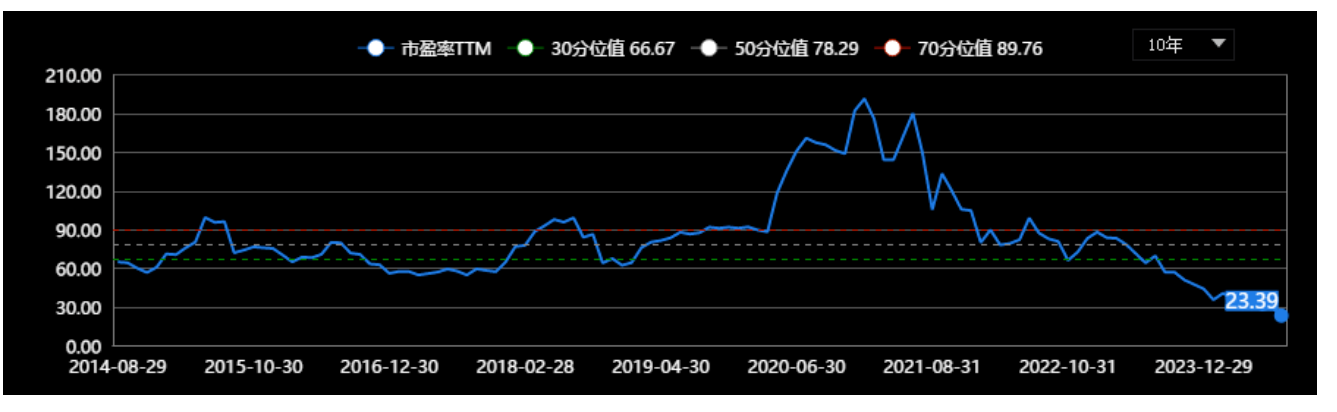
Task: Toggle the 市盈率TTM legend series
Action: point(424,48)
